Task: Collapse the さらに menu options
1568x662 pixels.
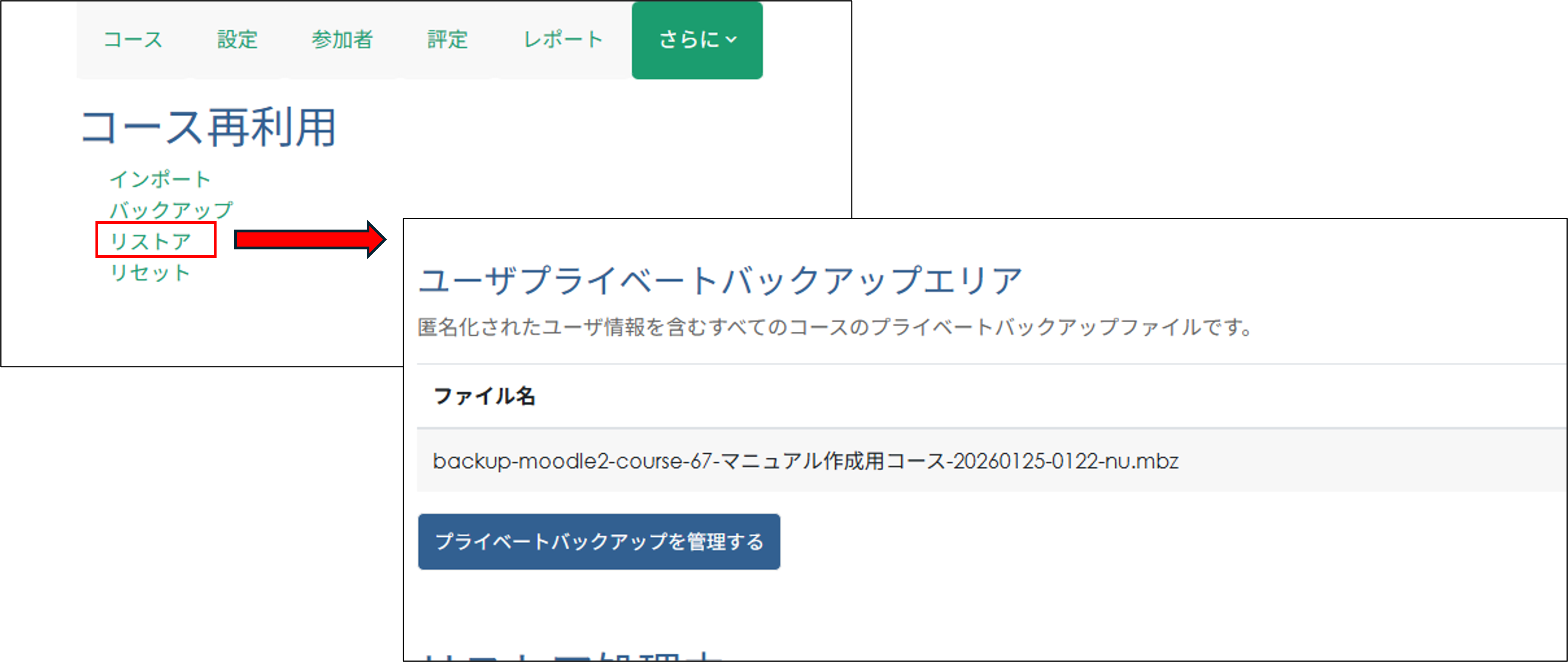Action: [698, 40]
